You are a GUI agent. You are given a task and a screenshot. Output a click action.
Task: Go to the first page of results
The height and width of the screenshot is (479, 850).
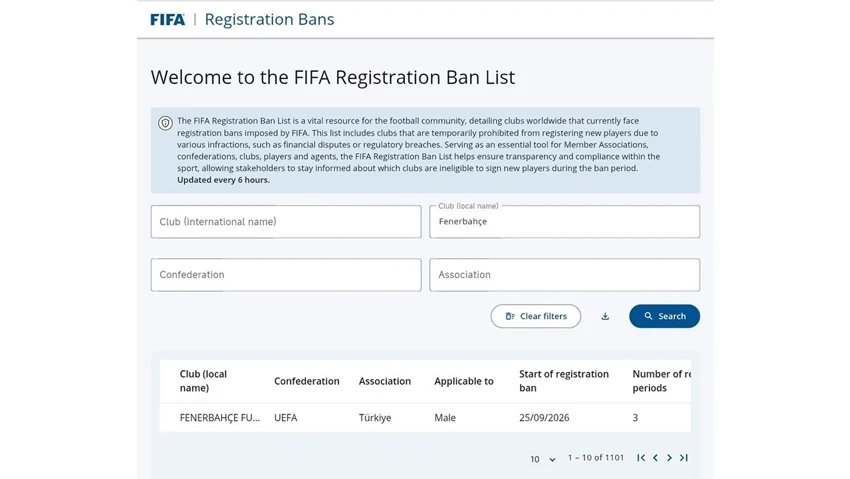click(641, 458)
